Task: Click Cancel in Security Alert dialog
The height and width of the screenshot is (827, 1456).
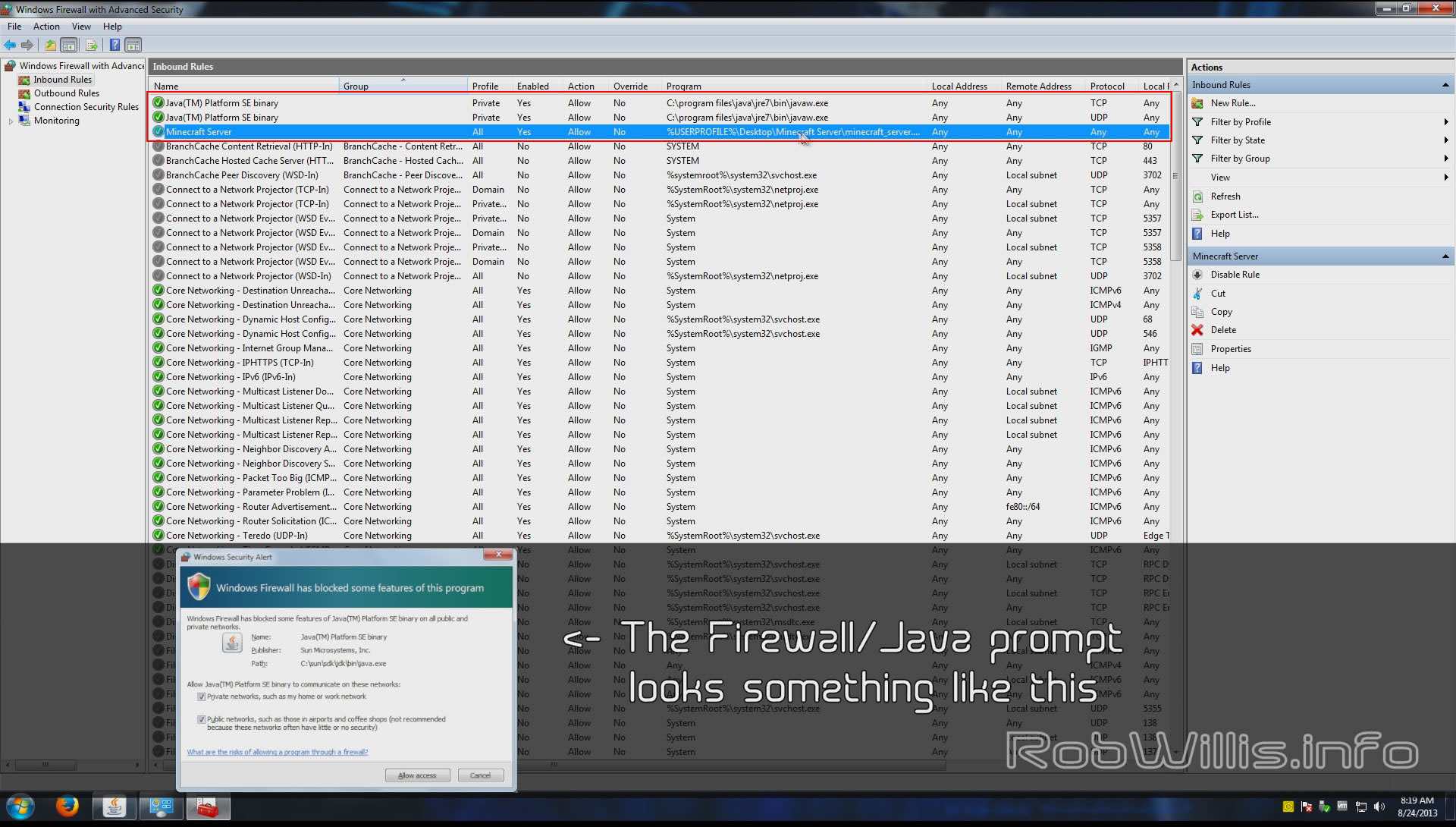Action: click(481, 775)
